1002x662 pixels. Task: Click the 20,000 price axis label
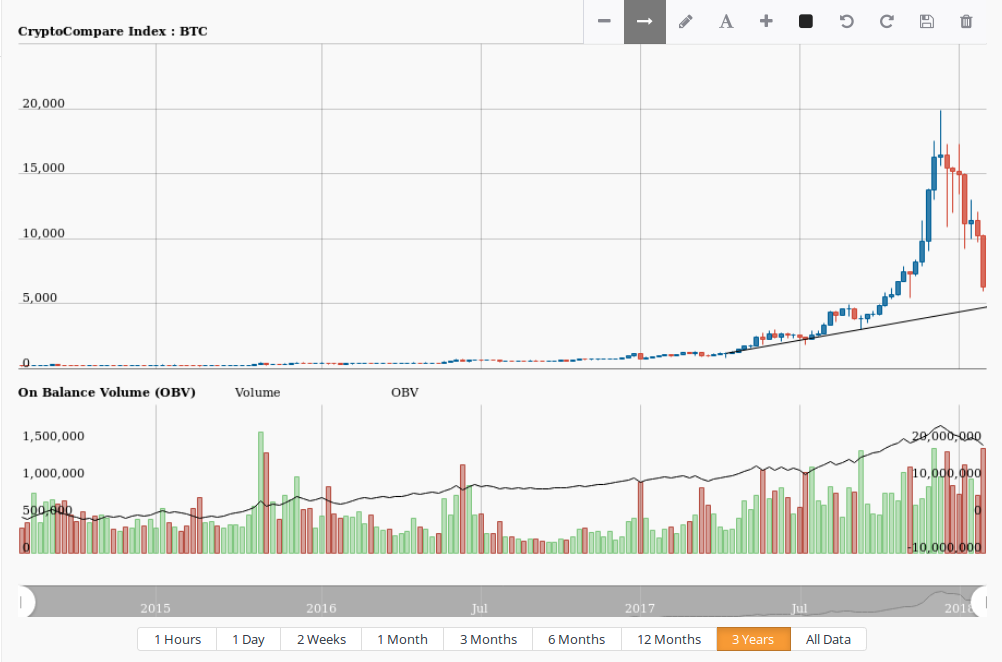[43, 104]
